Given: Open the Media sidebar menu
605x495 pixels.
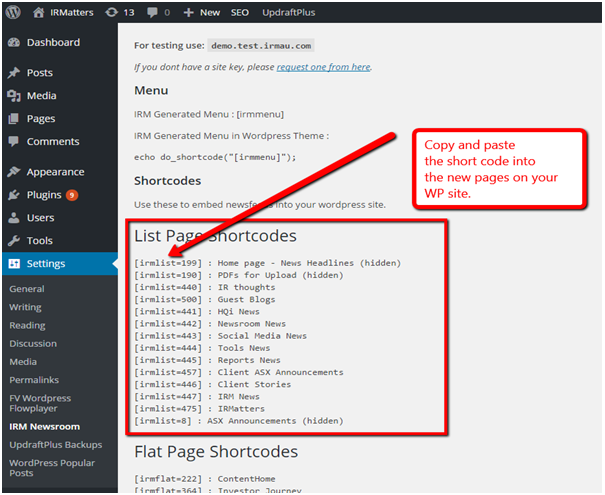Looking at the screenshot, I should point(42,96).
